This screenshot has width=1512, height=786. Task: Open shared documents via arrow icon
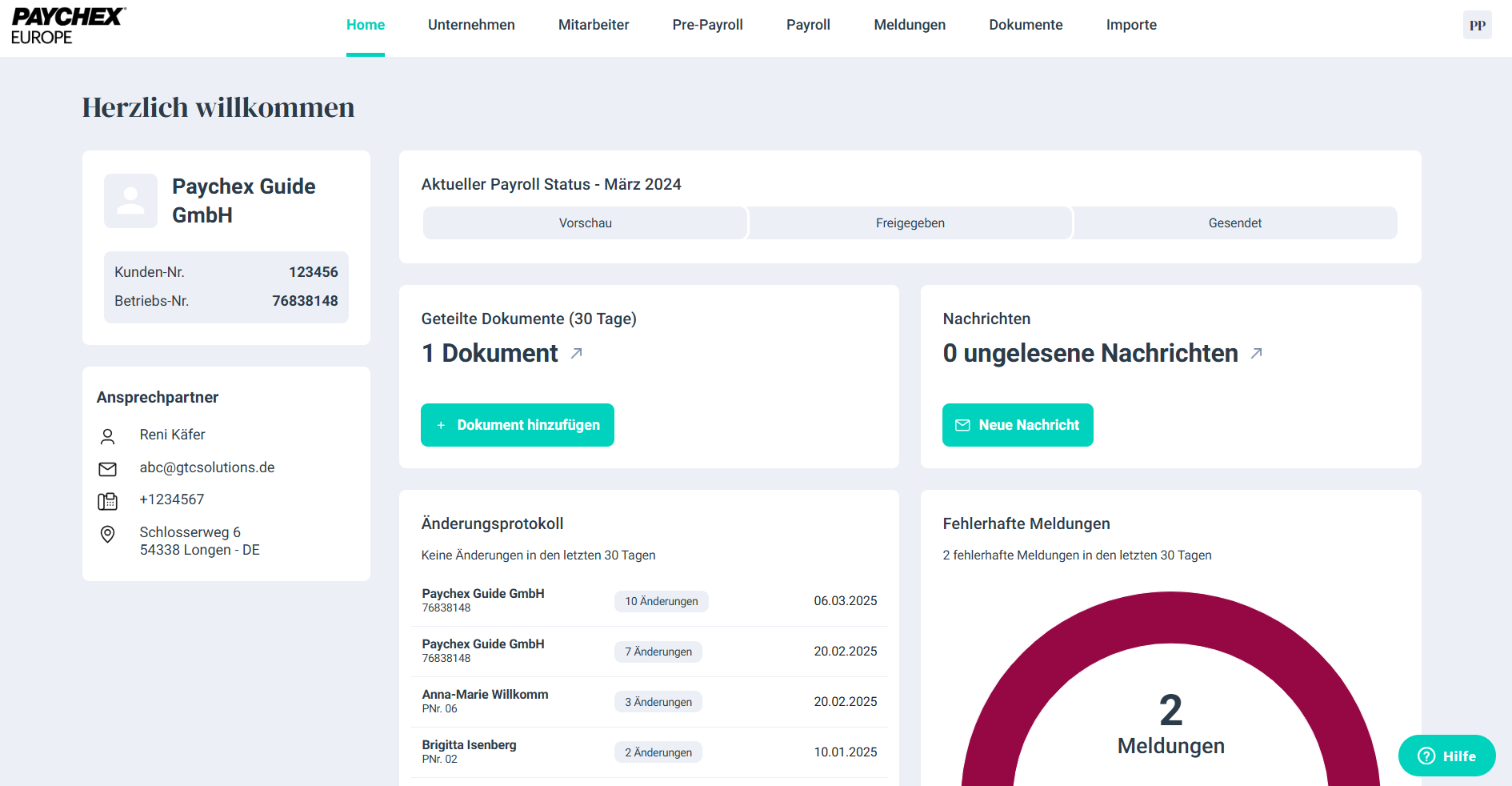point(577,353)
